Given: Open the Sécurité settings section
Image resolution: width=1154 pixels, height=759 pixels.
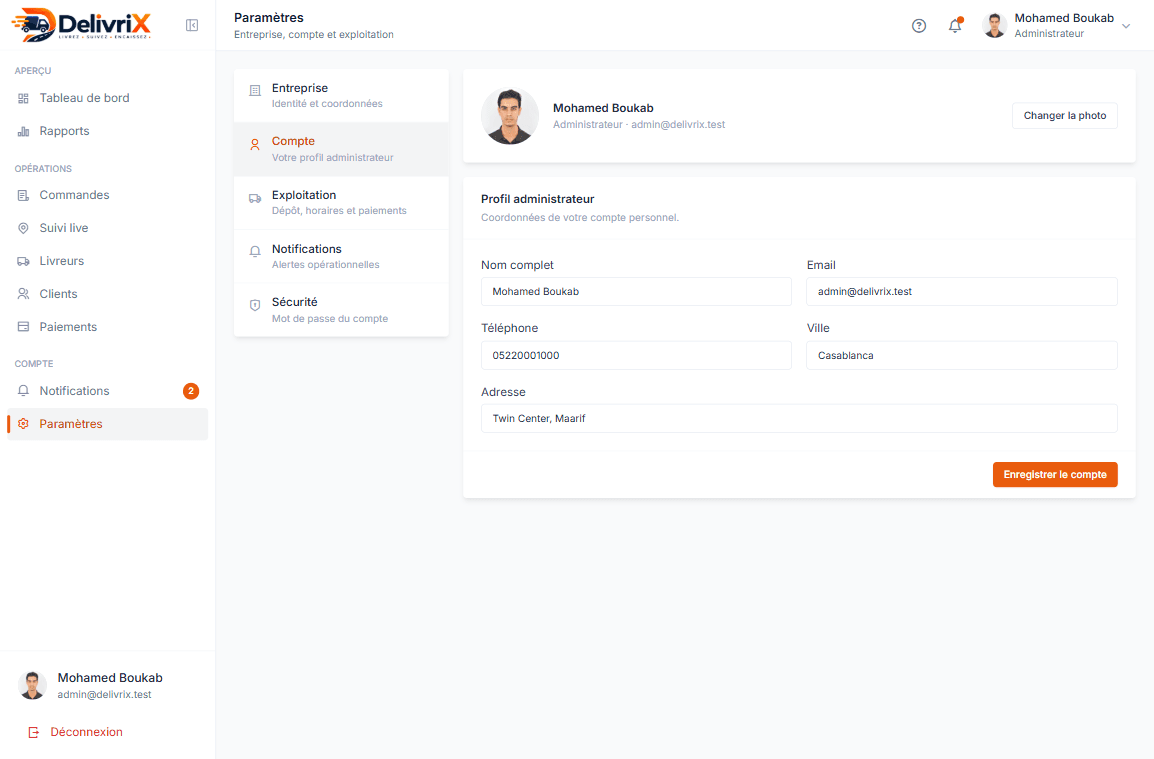Looking at the screenshot, I should tap(341, 310).
